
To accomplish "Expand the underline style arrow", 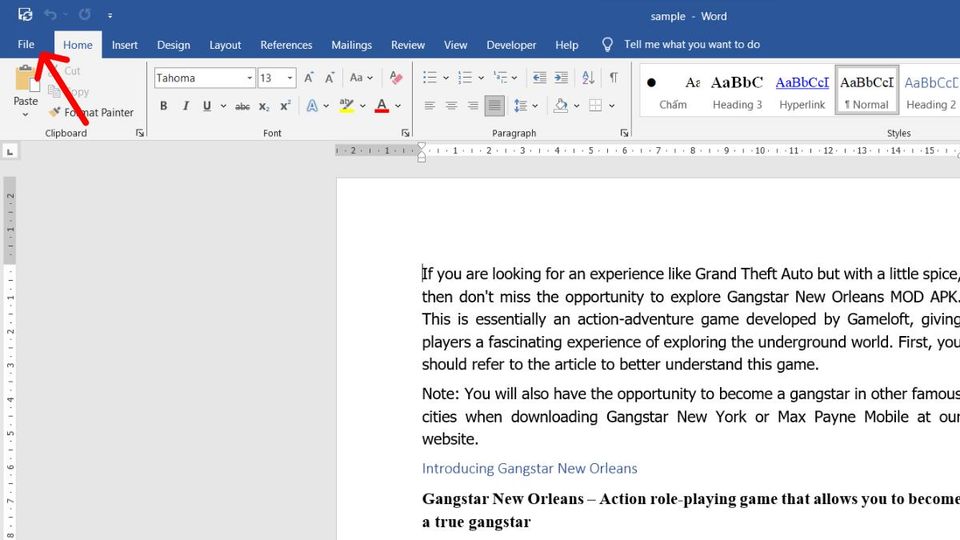I will click(223, 106).
